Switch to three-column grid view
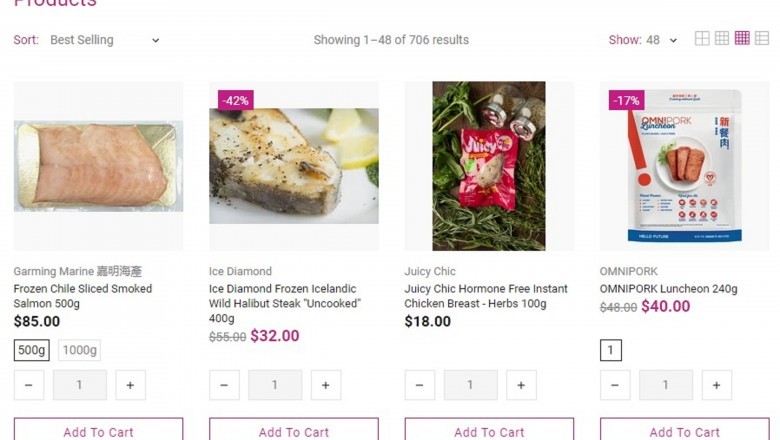 click(x=722, y=39)
